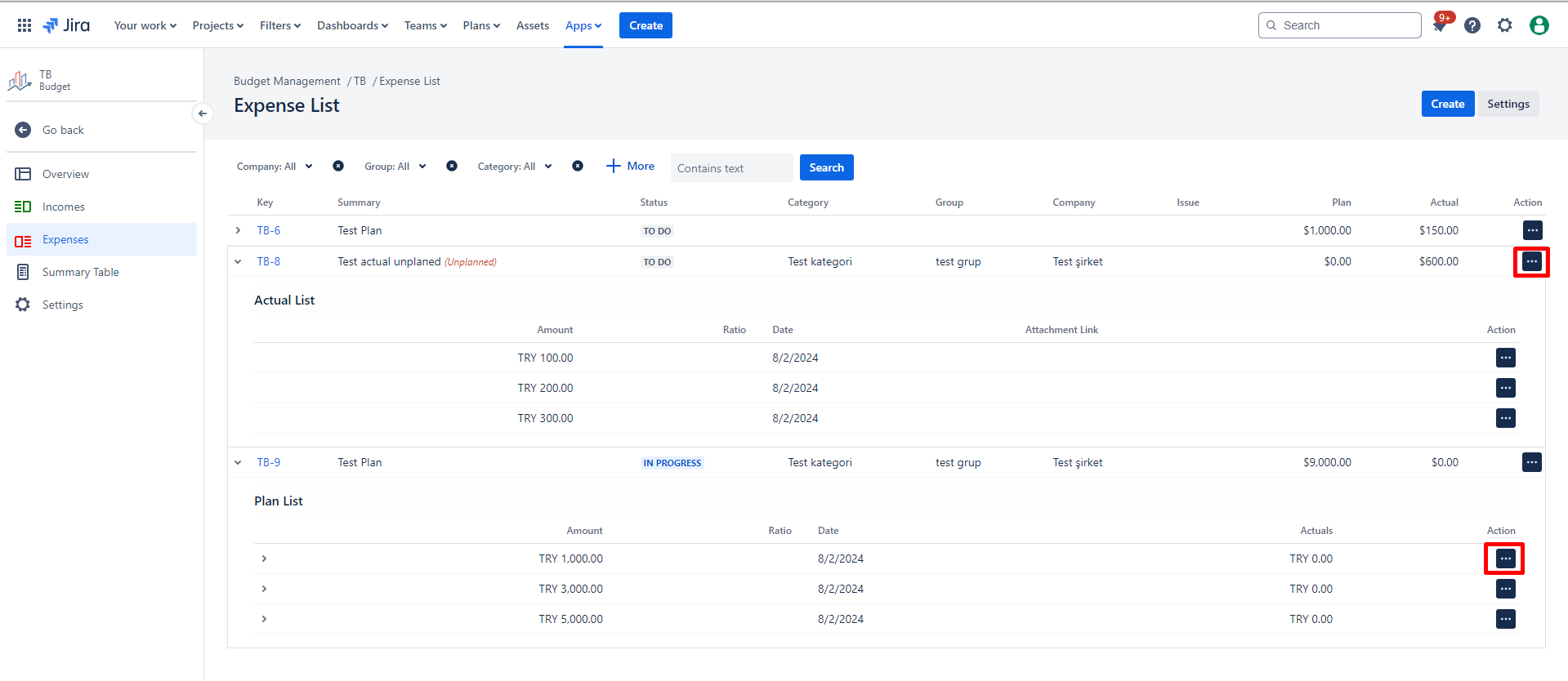The height and width of the screenshot is (681, 1568).
Task: Open action menu for TRY 200.00 actual
Action: pyautogui.click(x=1506, y=388)
